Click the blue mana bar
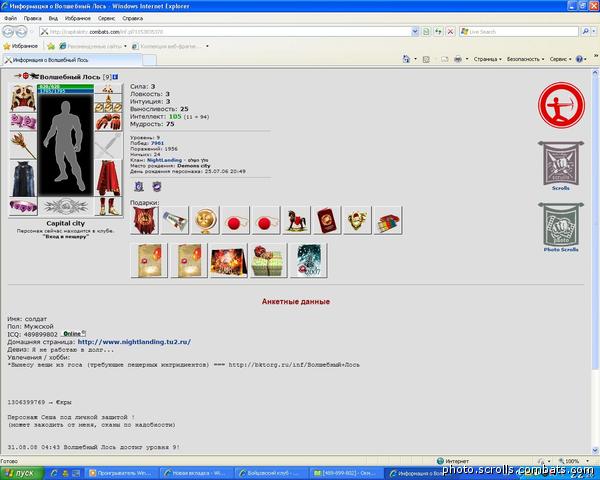Viewport: 600px width, 480px height. tap(66, 91)
